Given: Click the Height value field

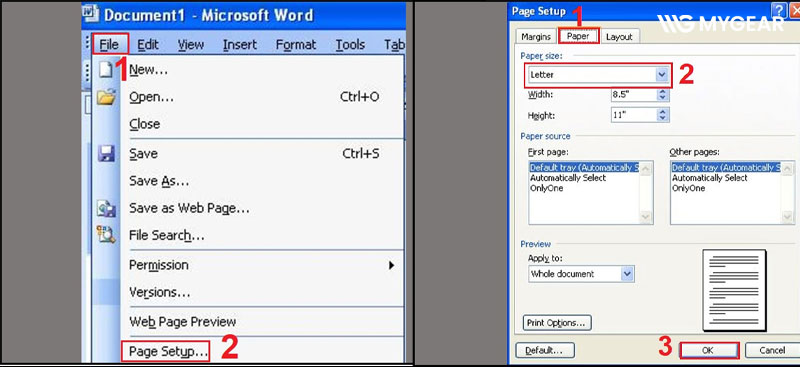Looking at the screenshot, I should tap(633, 115).
